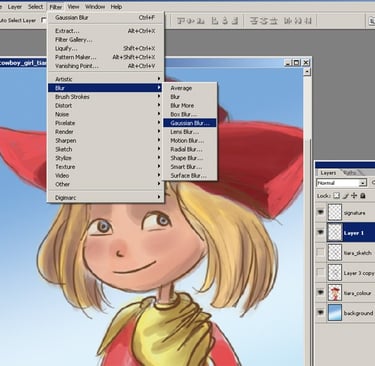The height and width of the screenshot is (366, 375).
Task: Hide the signature layer eye icon
Action: tap(321, 212)
